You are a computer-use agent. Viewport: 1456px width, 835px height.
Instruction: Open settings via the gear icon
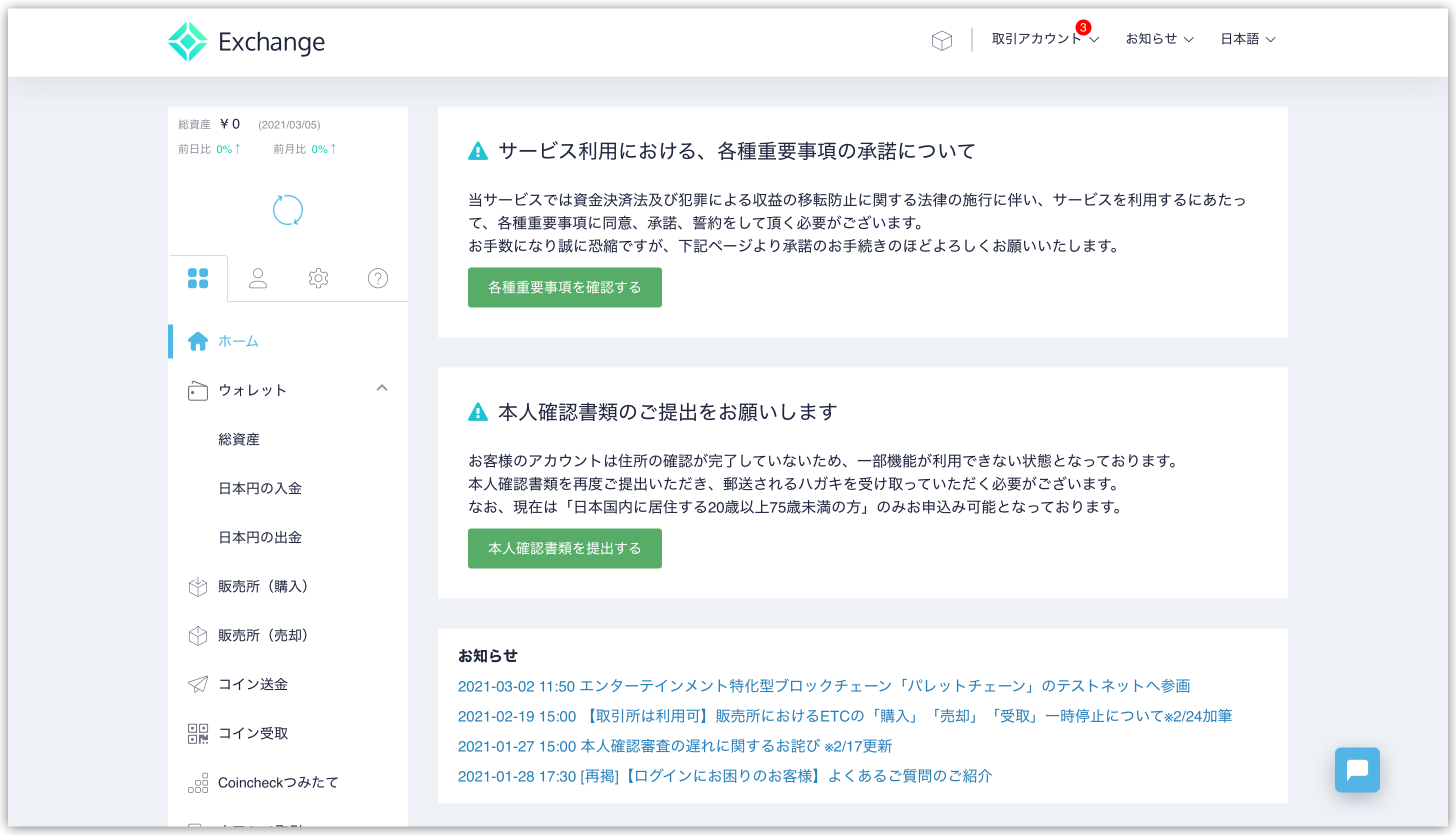[x=317, y=278]
